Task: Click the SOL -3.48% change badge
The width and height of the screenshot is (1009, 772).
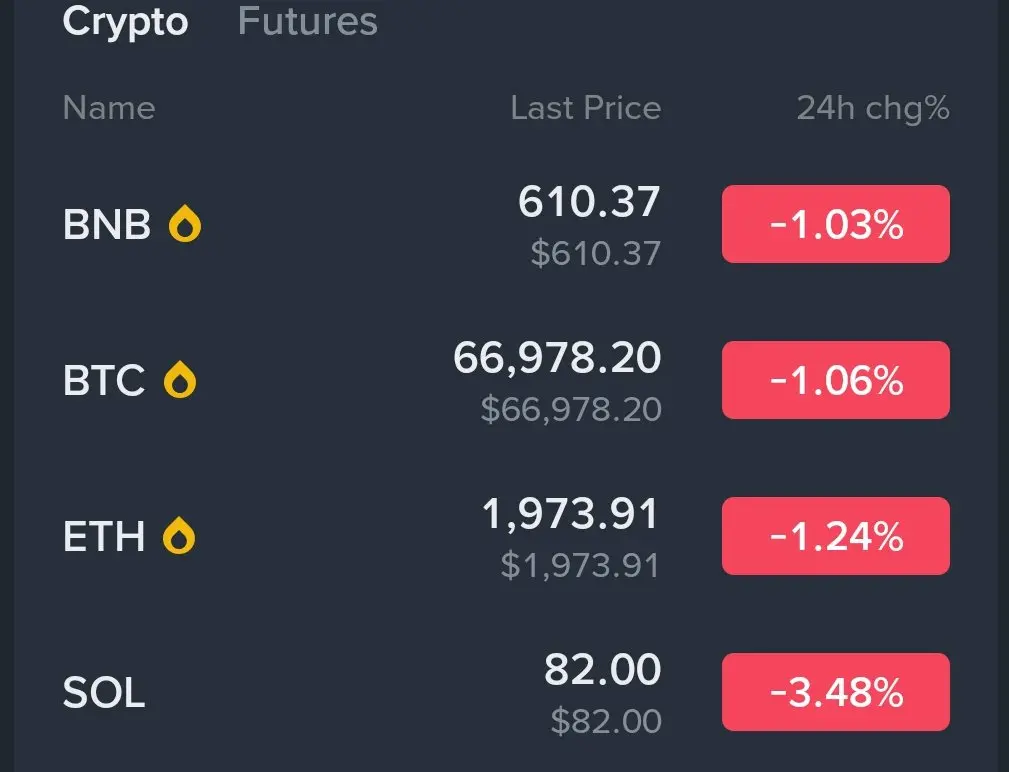Action: coord(835,692)
